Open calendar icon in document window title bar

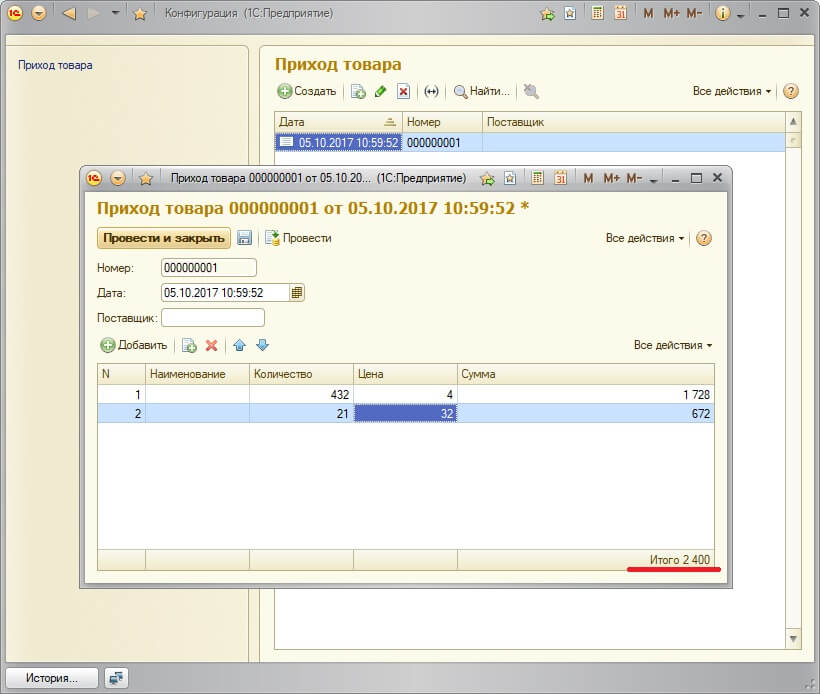tap(560, 178)
